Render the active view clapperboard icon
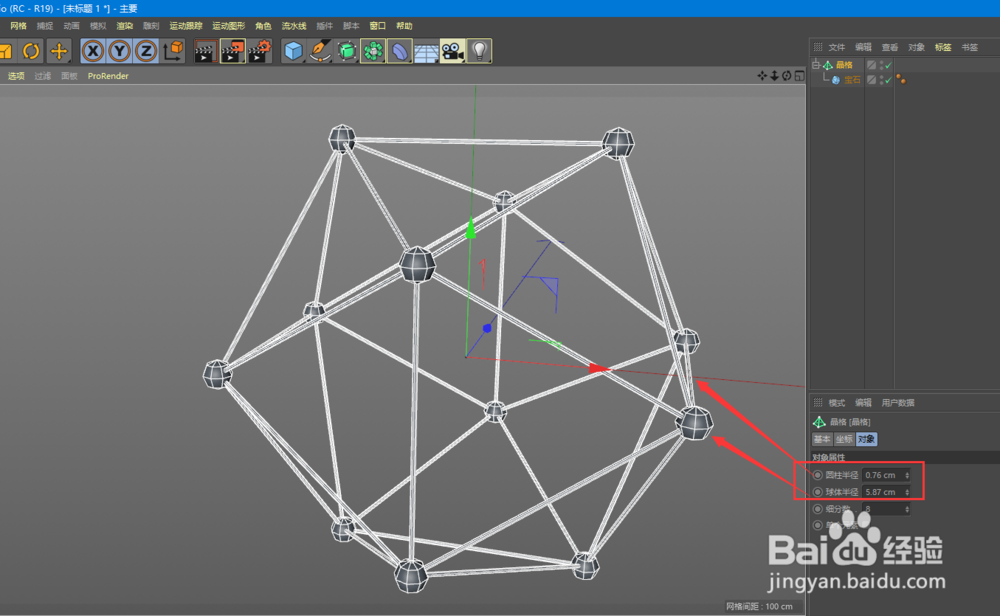Image resolution: width=1000 pixels, height=616 pixels. pos(205,51)
